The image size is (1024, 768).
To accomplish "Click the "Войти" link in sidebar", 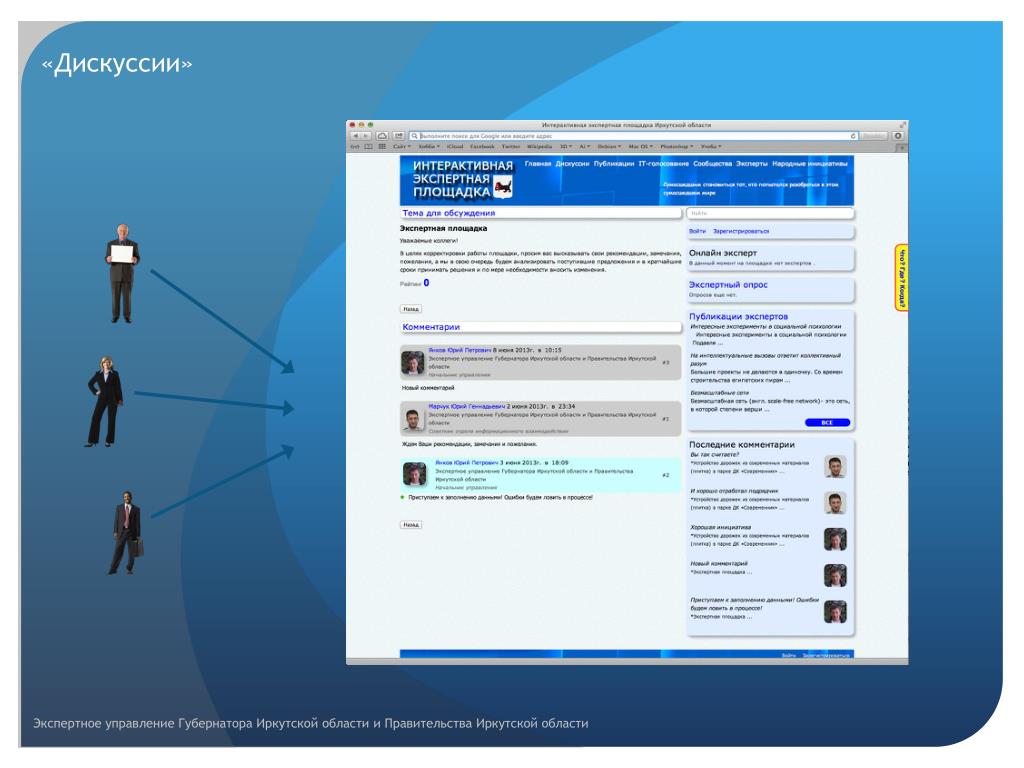I will [x=697, y=231].
